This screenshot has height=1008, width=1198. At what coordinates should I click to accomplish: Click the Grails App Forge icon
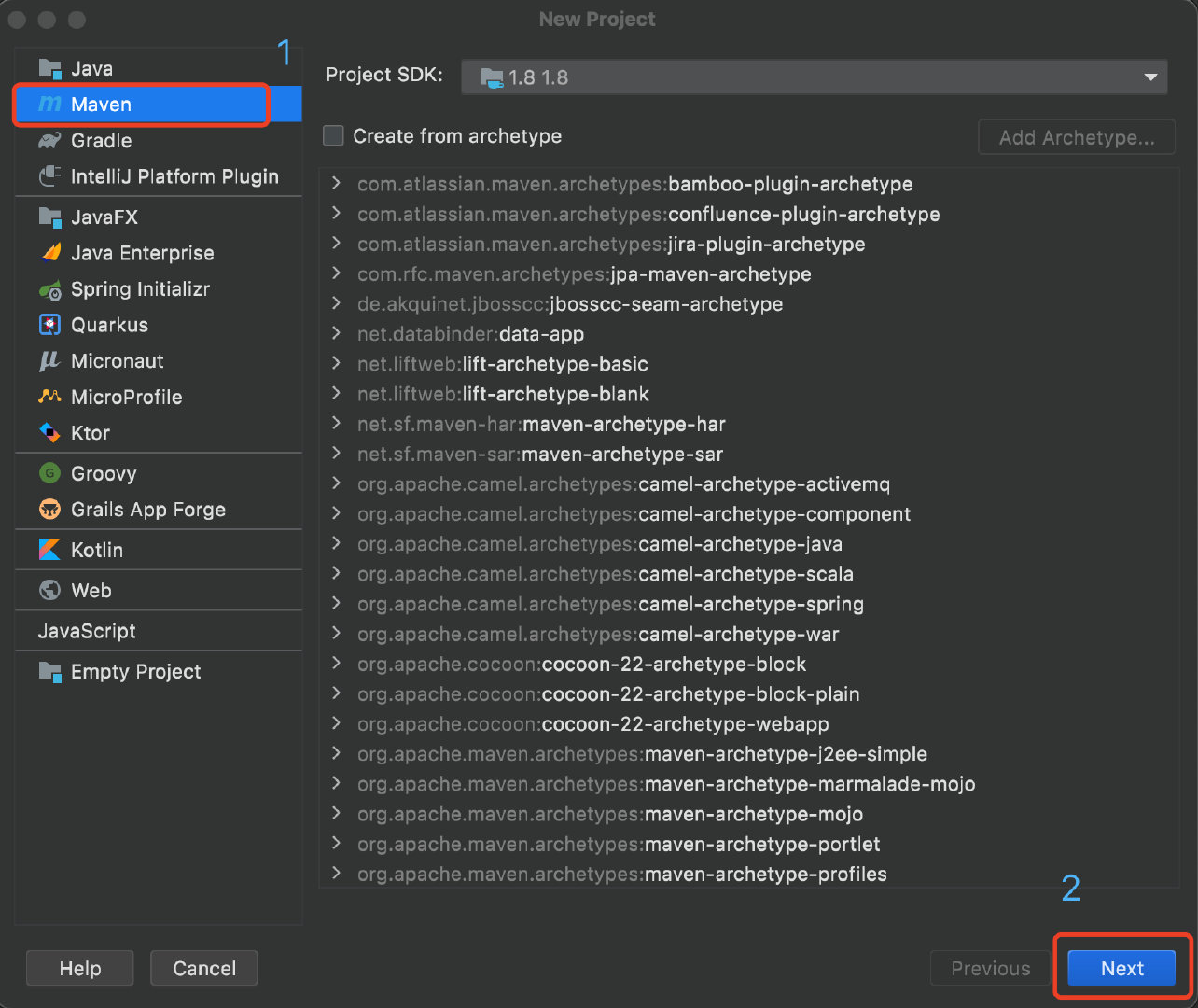(49, 510)
